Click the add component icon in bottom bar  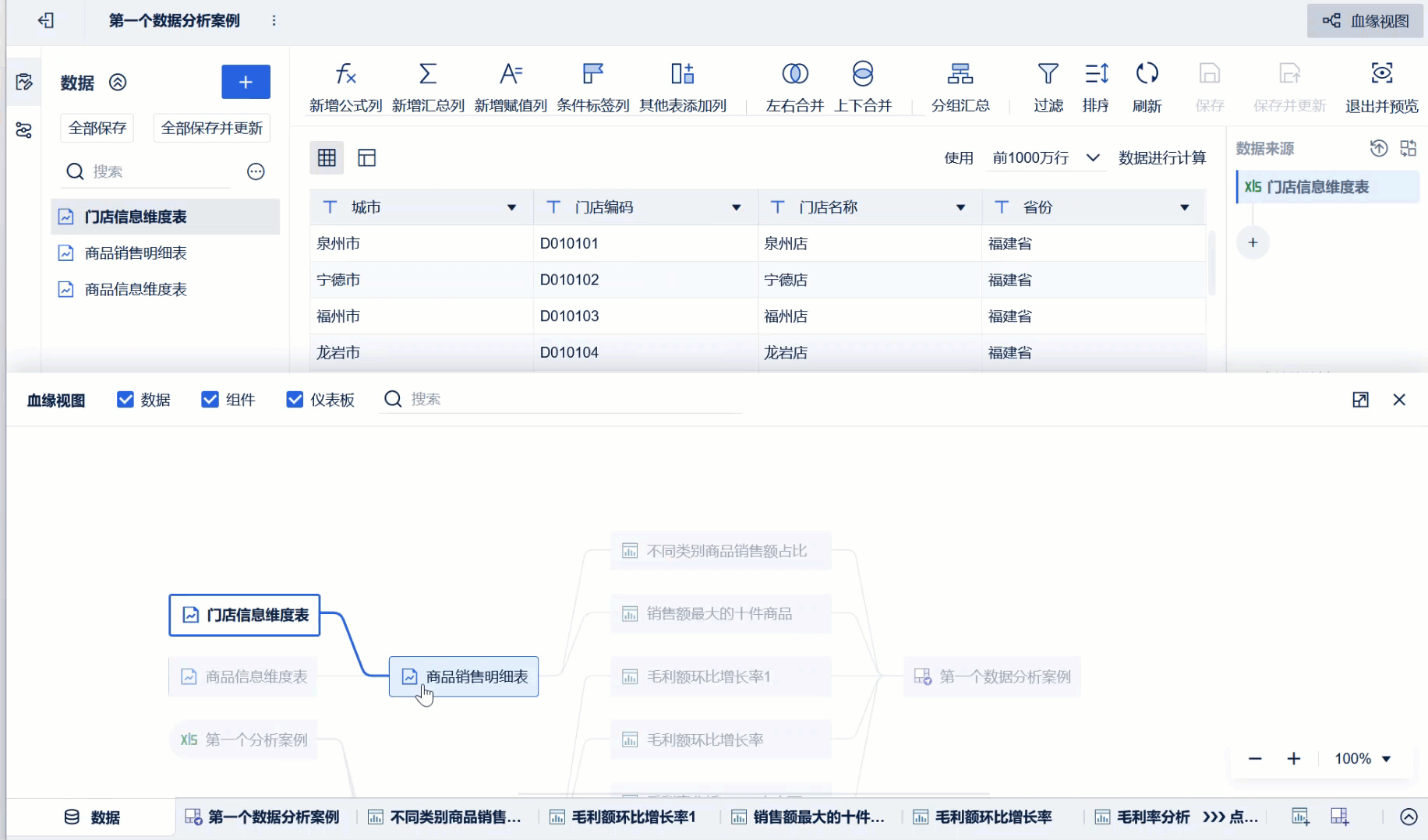tap(1301, 817)
